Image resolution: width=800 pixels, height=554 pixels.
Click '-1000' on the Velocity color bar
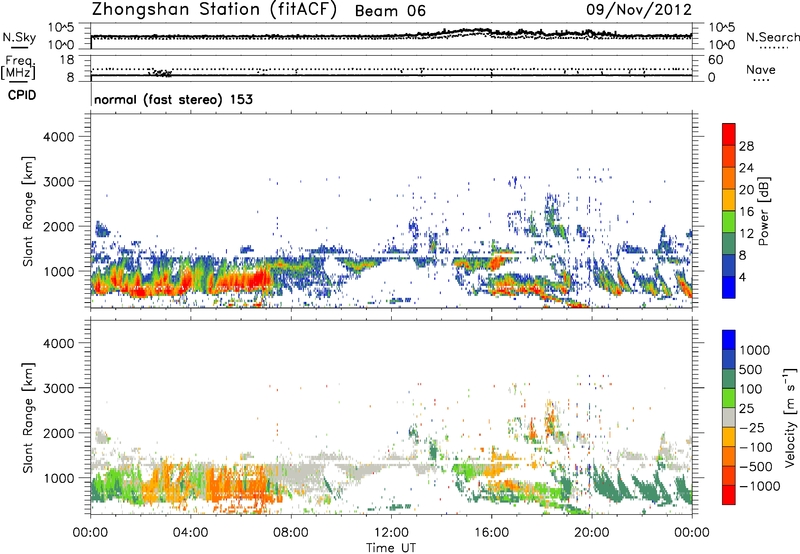pos(759,486)
